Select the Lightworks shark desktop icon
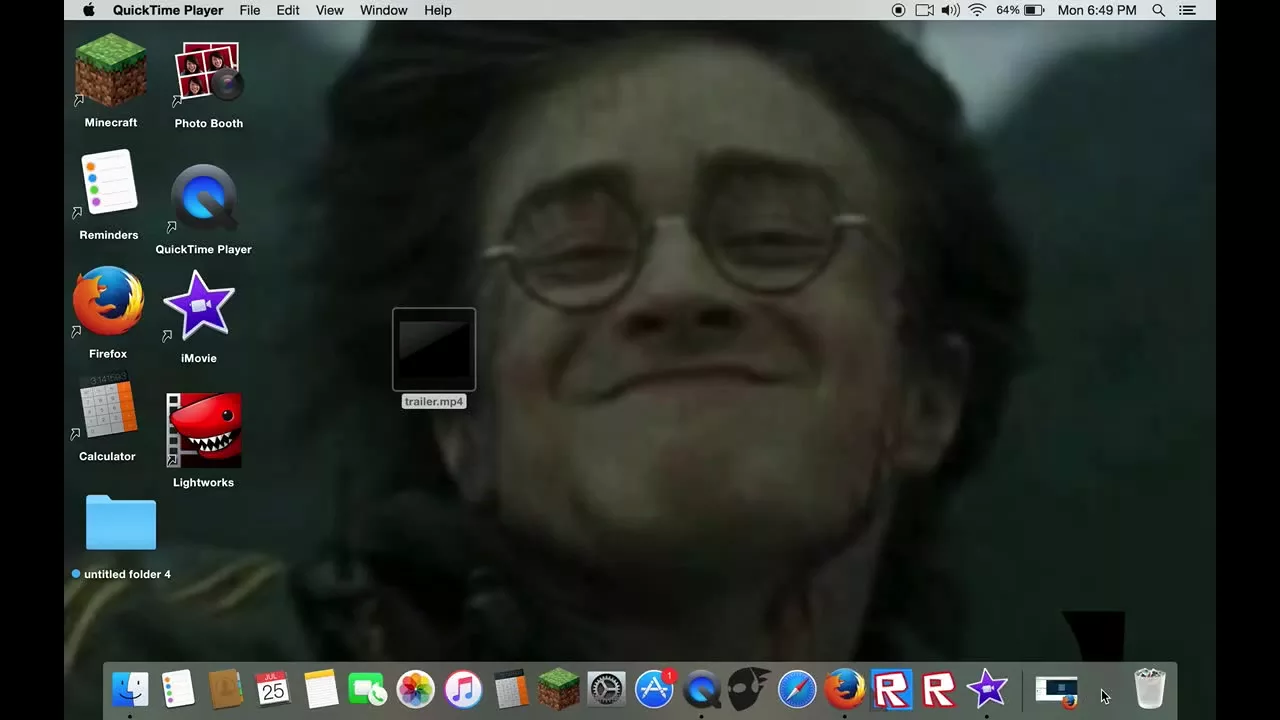 [204, 430]
